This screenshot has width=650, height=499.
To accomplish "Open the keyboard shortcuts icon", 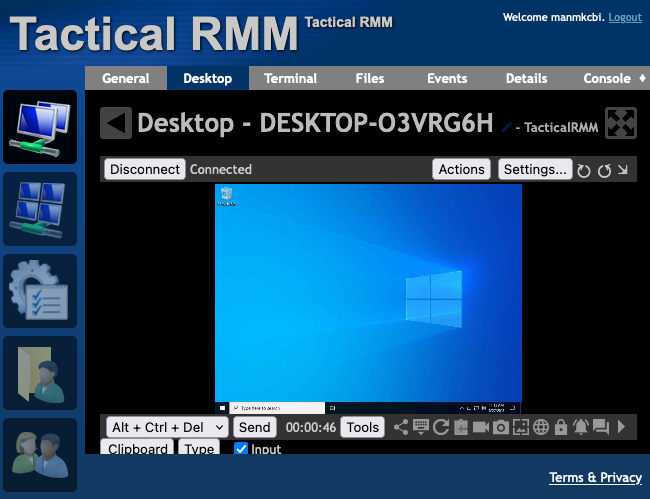I will (x=421, y=427).
